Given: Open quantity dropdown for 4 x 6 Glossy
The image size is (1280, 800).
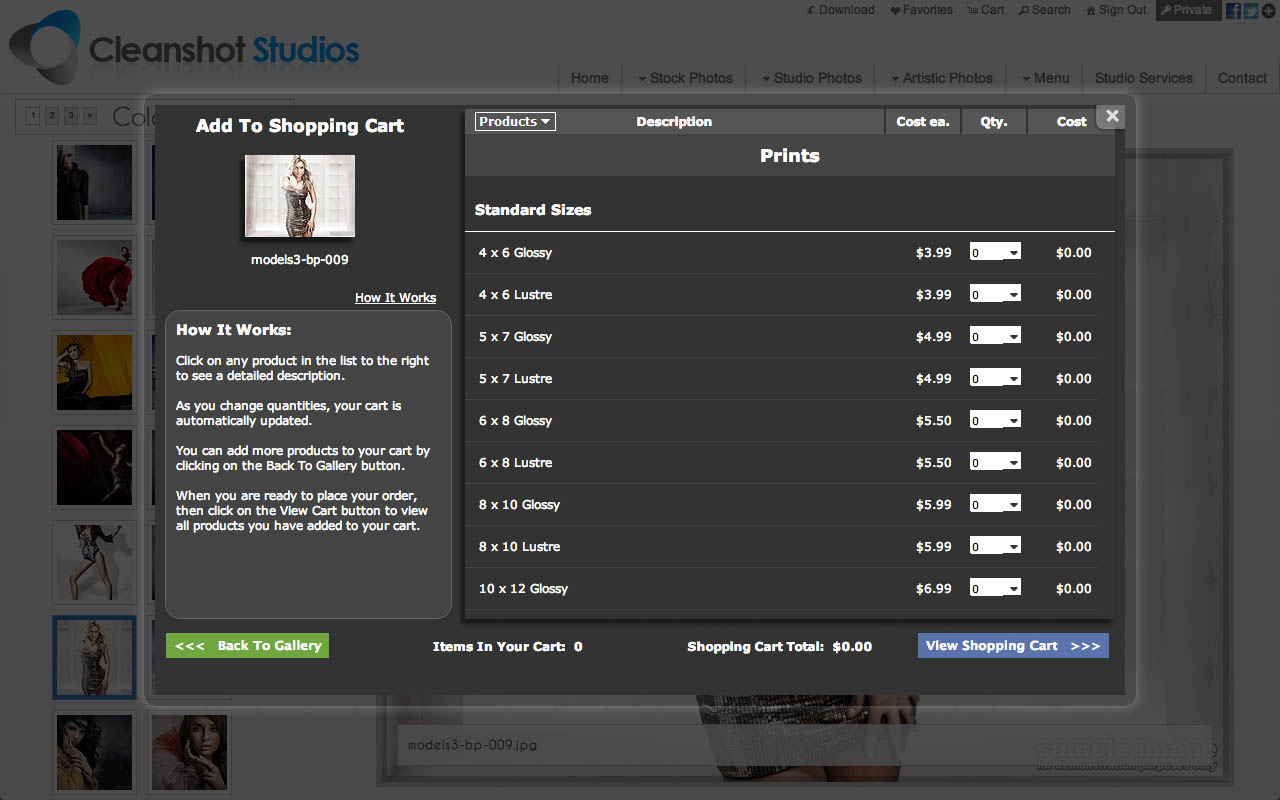Looking at the screenshot, I should pos(995,253).
